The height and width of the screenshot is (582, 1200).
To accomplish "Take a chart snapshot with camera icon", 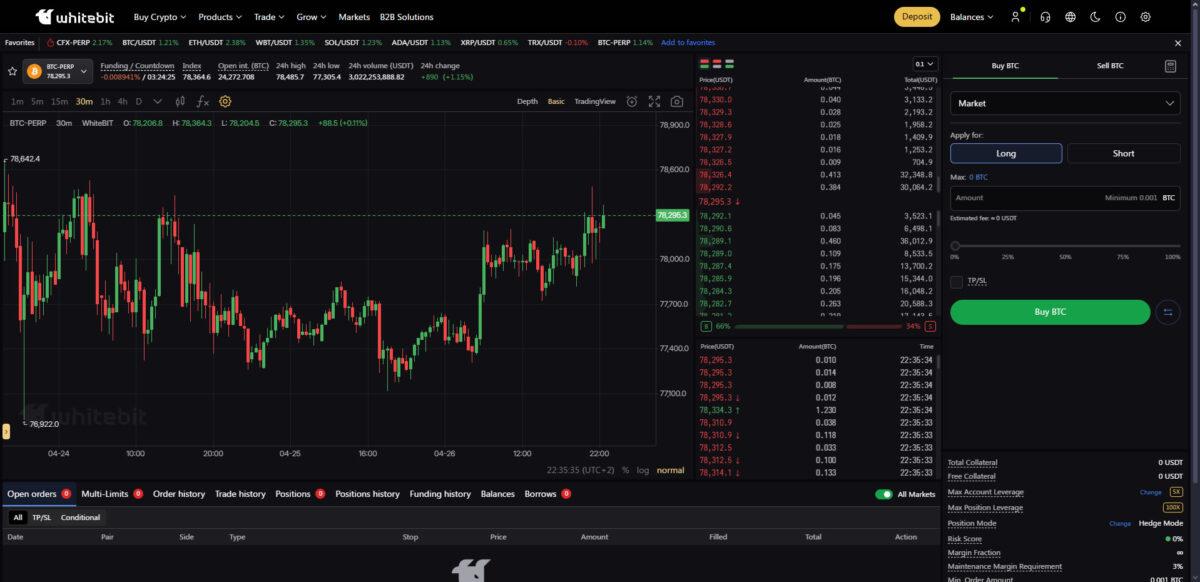I will click(677, 101).
